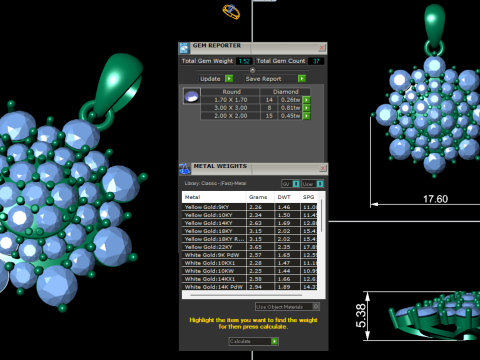This screenshot has height=360, width=480.
Task: Click the 0.26tw weight cell
Action: pos(290,100)
